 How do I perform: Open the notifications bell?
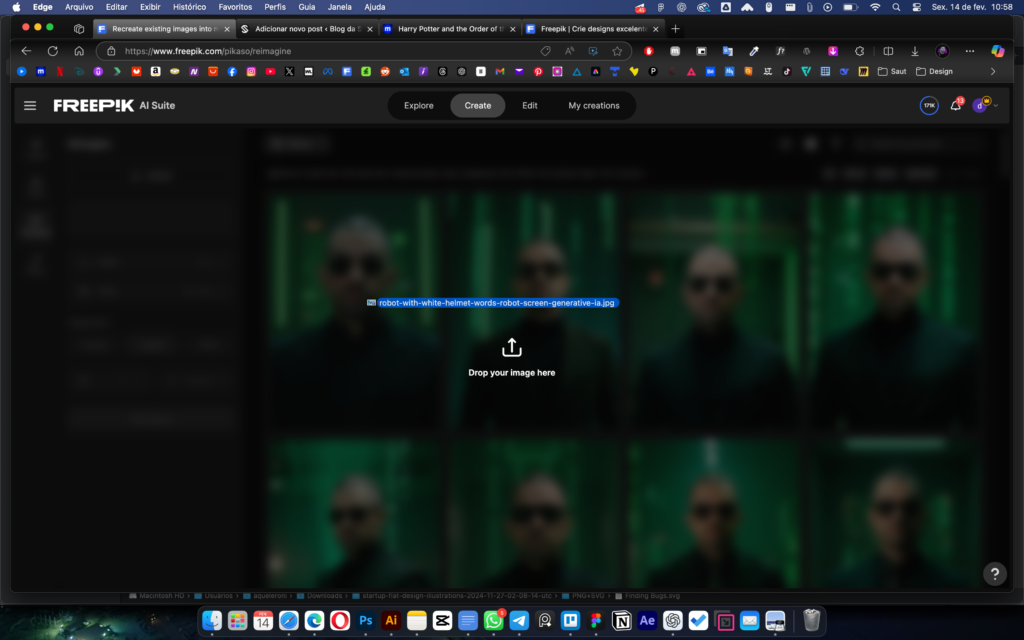point(955,105)
